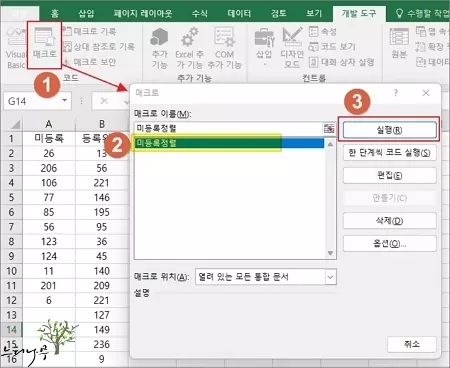Open 매크로 보안 settings

[89, 62]
